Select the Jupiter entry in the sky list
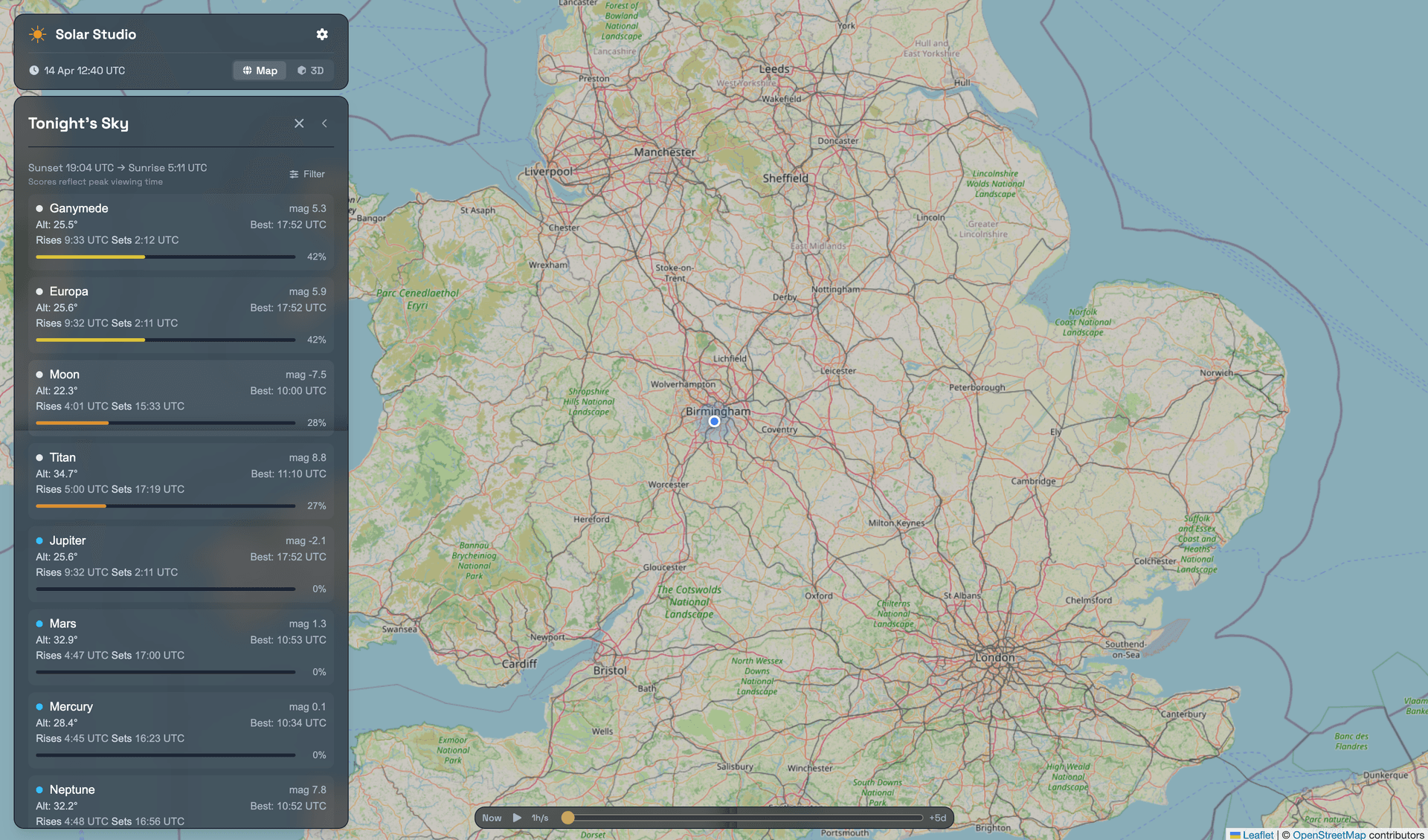This screenshot has height=840, width=1428. point(178,563)
